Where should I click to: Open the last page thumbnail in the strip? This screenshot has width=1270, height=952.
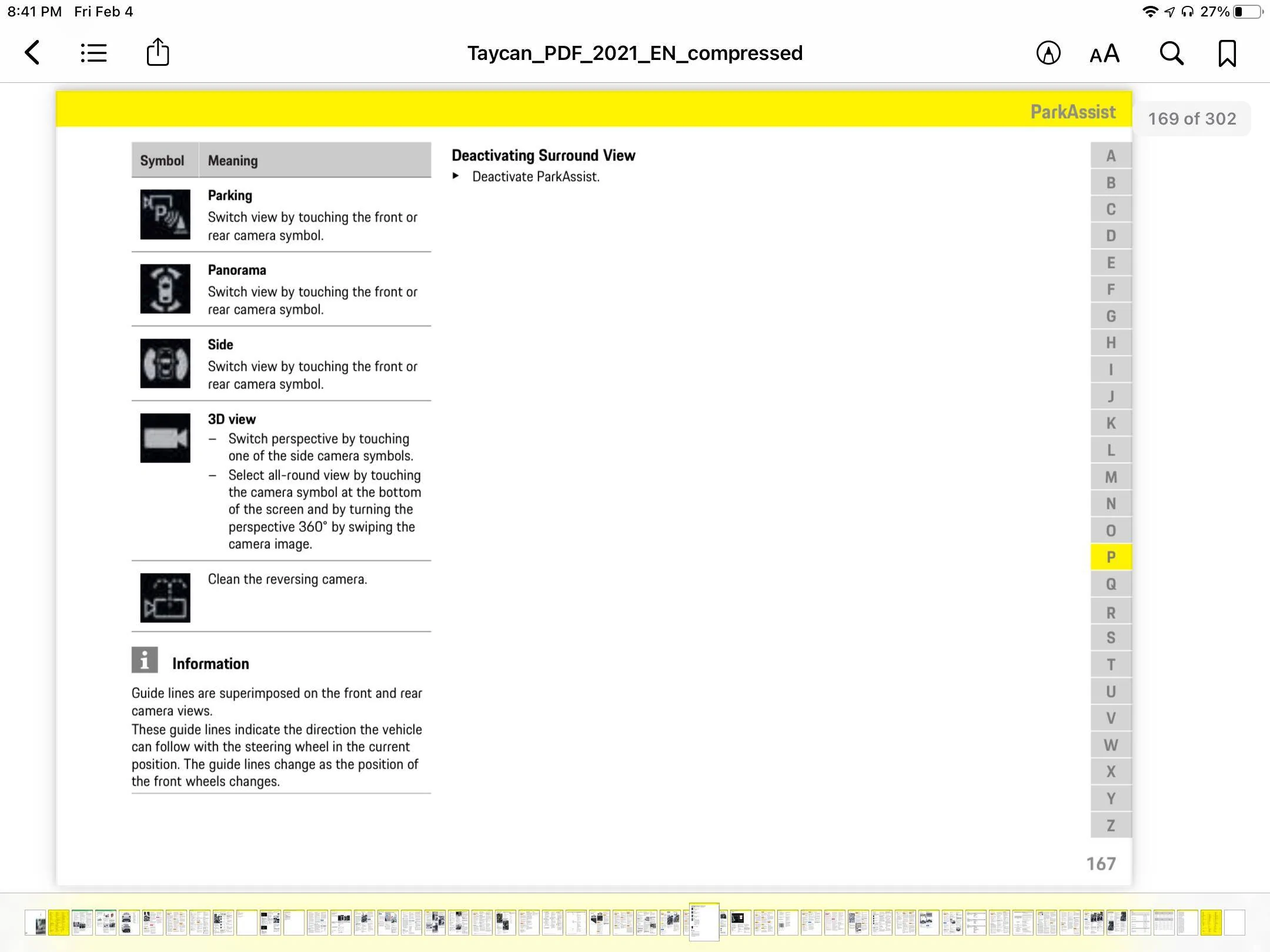[x=1235, y=923]
